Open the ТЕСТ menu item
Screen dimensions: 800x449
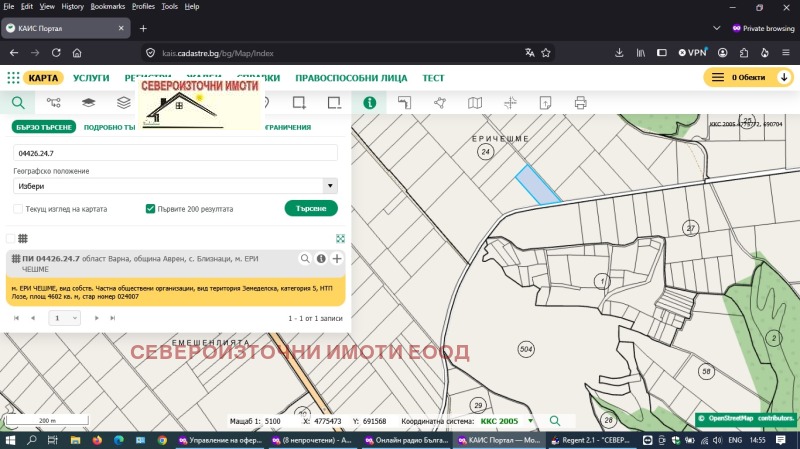pyautogui.click(x=433, y=78)
